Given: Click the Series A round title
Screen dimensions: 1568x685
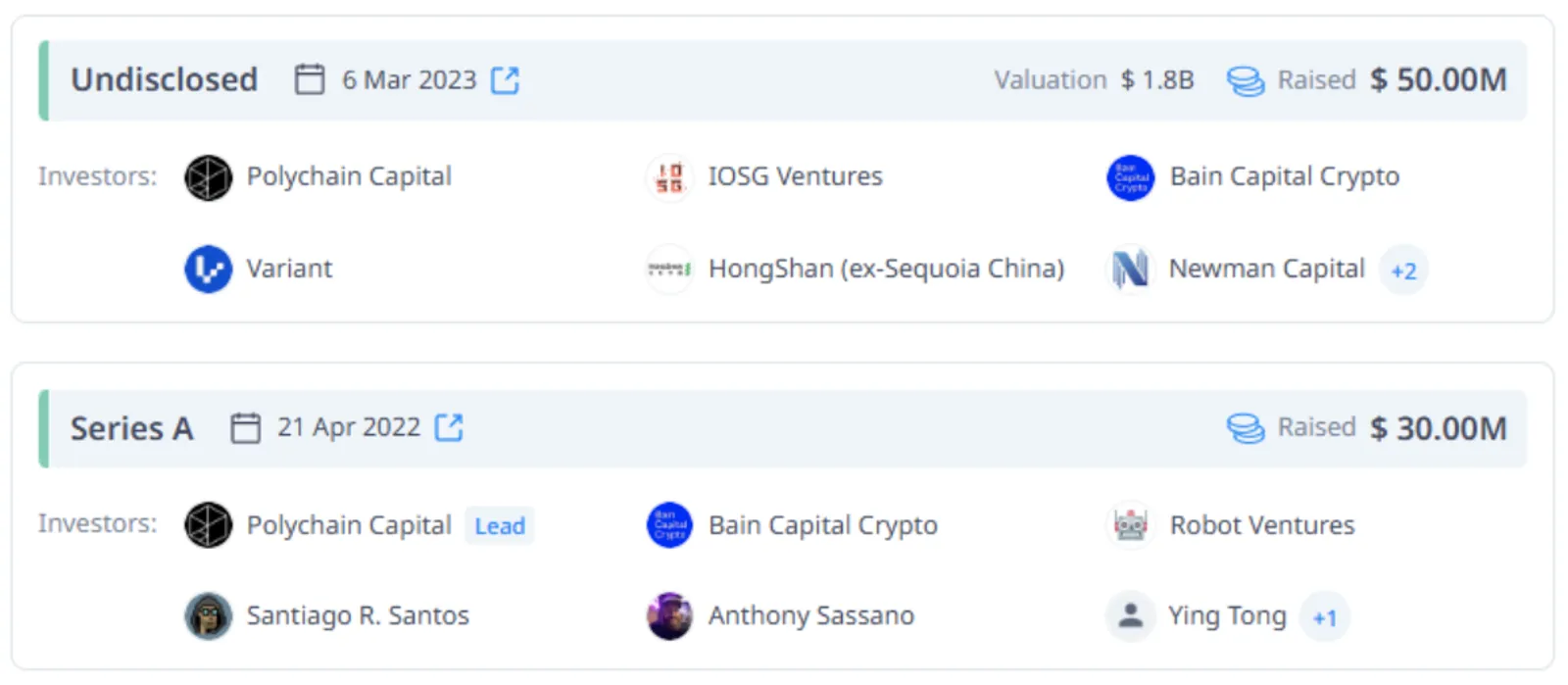Looking at the screenshot, I should click(131, 428).
